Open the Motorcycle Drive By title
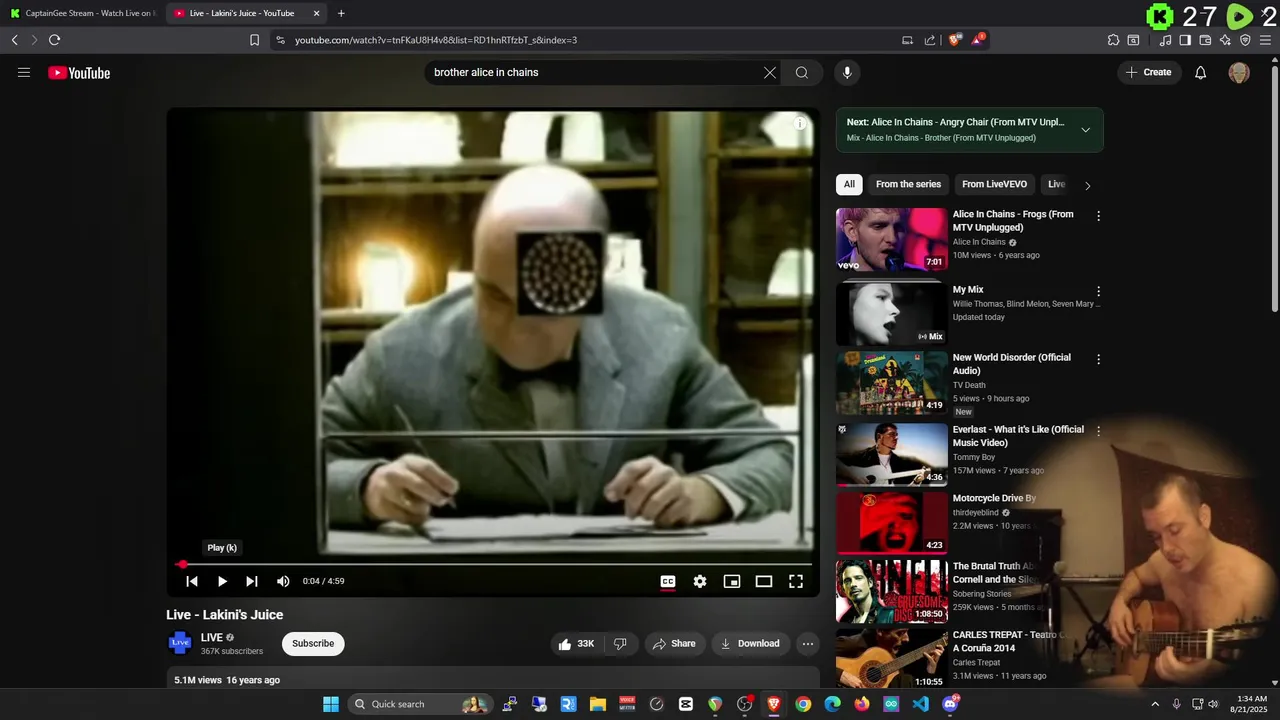Image resolution: width=1280 pixels, height=720 pixels. (994, 498)
